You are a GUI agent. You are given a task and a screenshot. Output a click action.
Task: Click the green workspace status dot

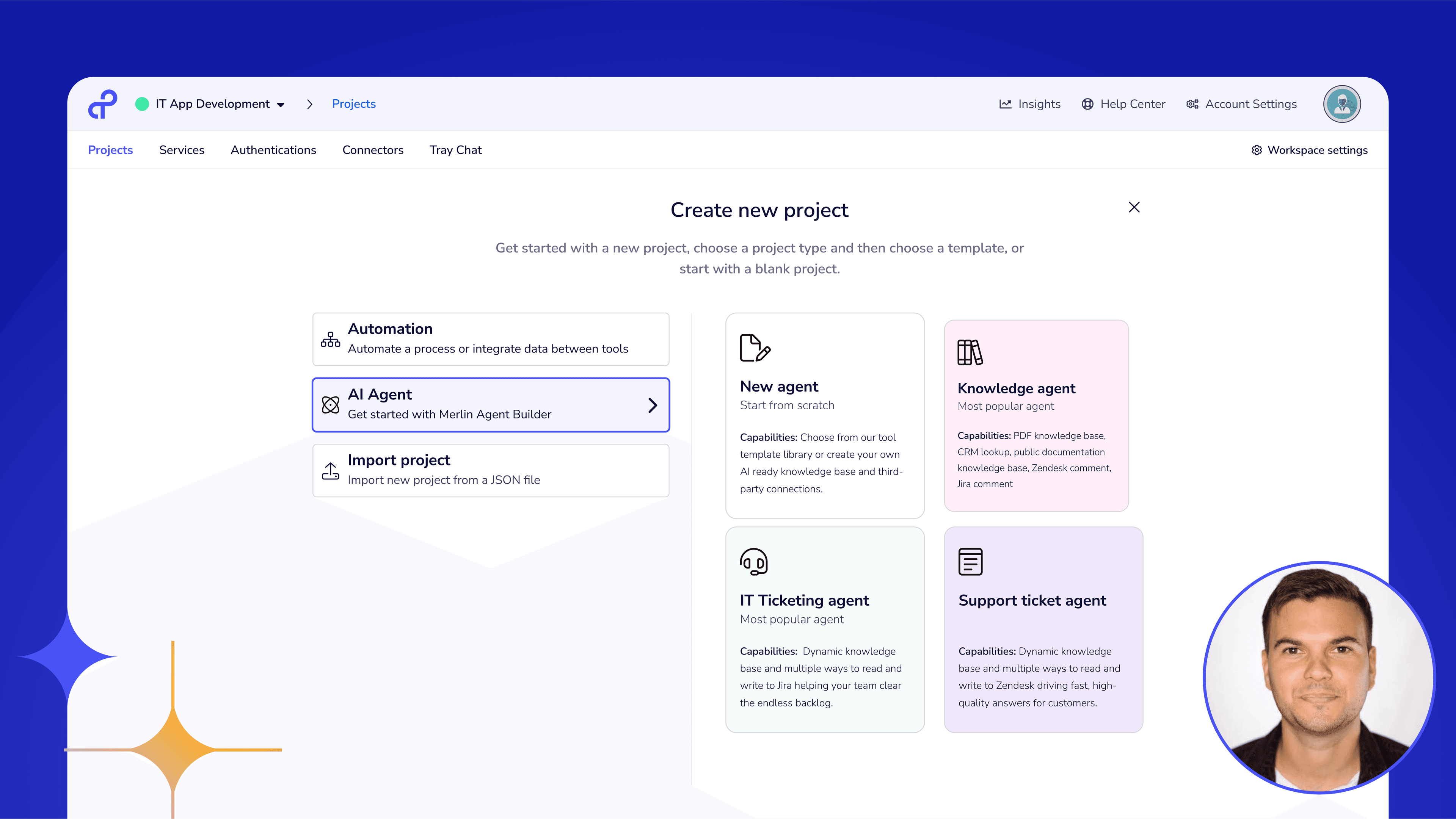point(142,104)
